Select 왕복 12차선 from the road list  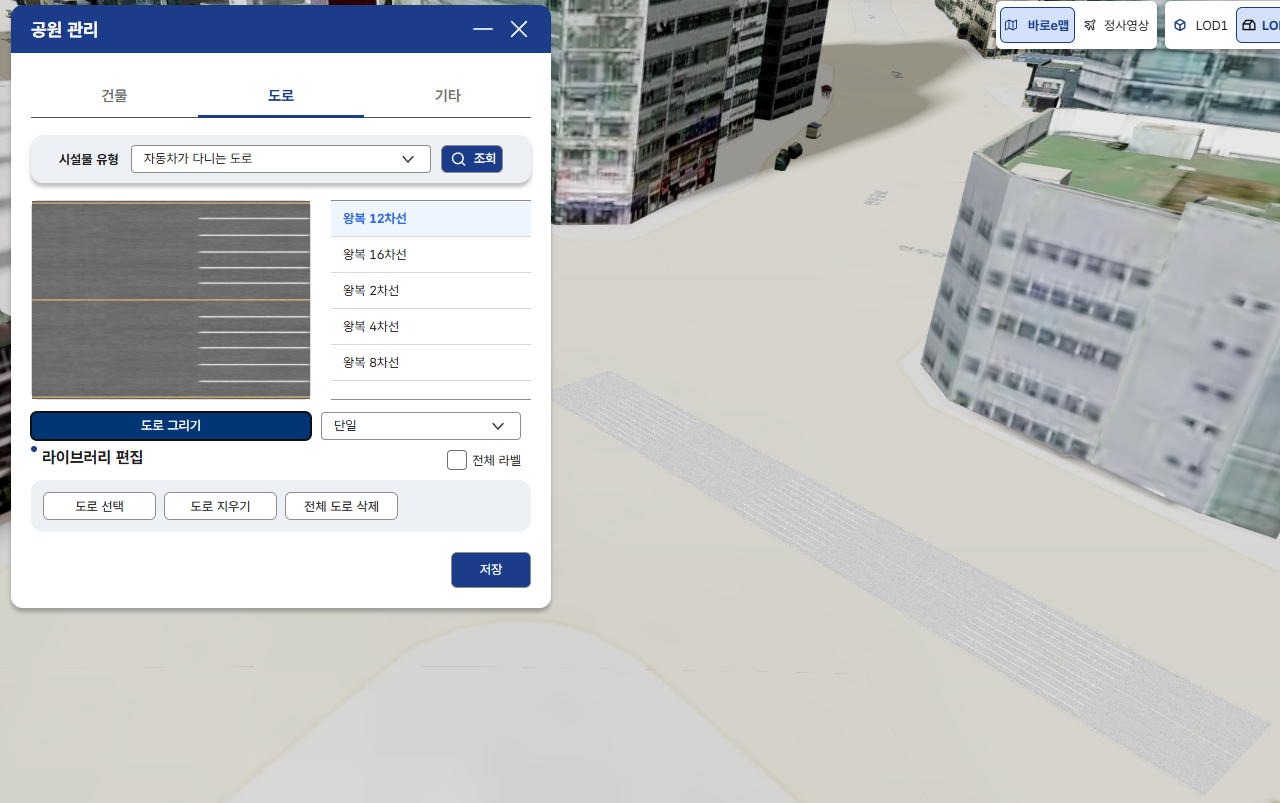point(431,219)
